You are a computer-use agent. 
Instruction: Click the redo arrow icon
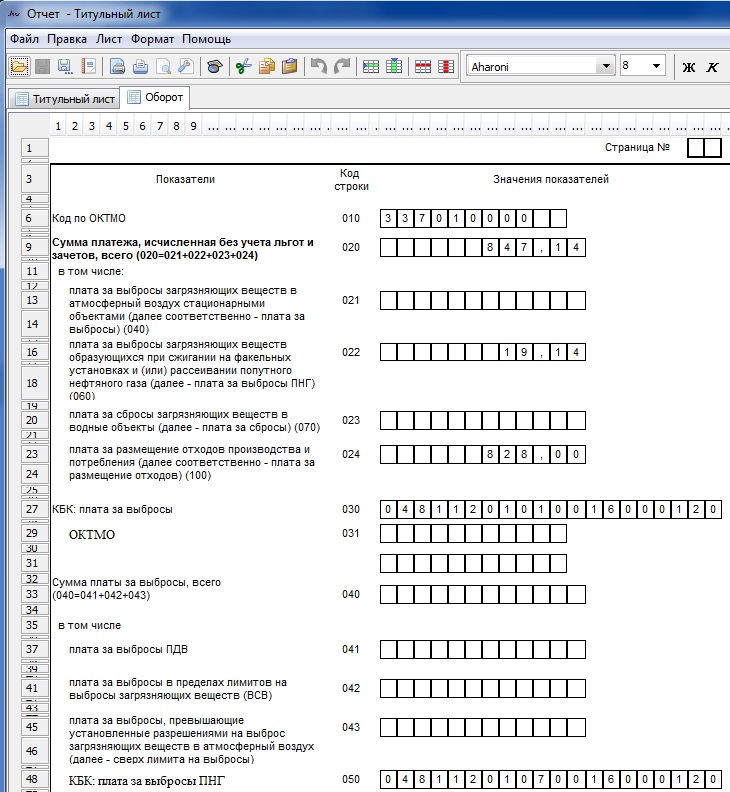click(x=342, y=67)
